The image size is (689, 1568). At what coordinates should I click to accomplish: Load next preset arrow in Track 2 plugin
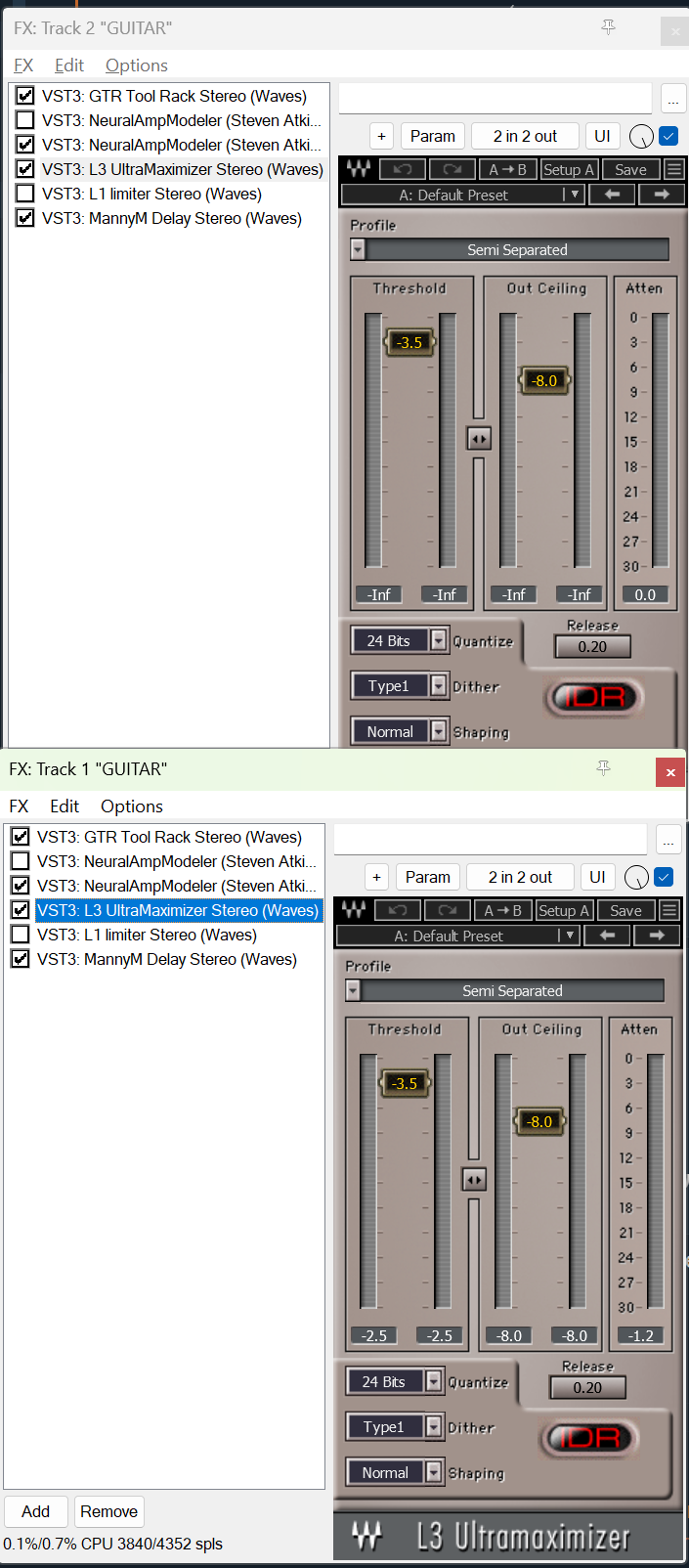662,195
